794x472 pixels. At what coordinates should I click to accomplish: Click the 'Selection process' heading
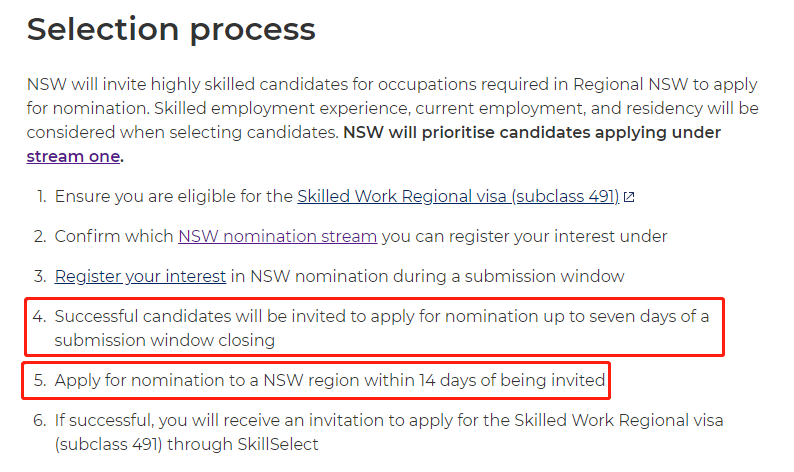pyautogui.click(x=171, y=29)
